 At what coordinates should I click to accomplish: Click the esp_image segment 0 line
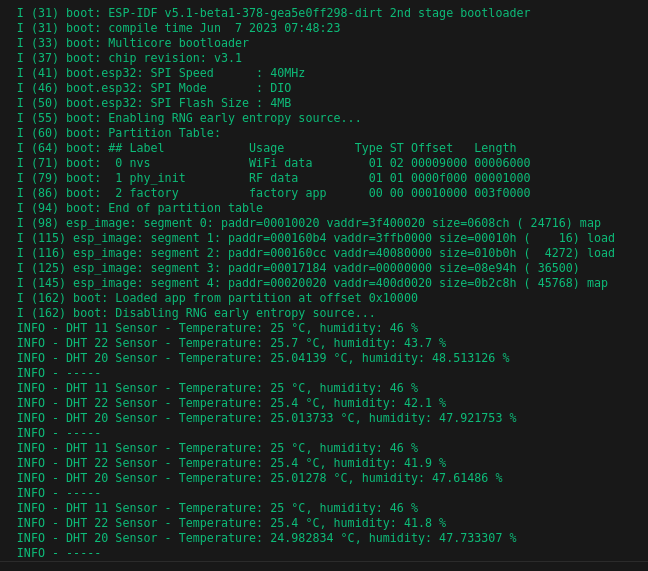[309, 223]
